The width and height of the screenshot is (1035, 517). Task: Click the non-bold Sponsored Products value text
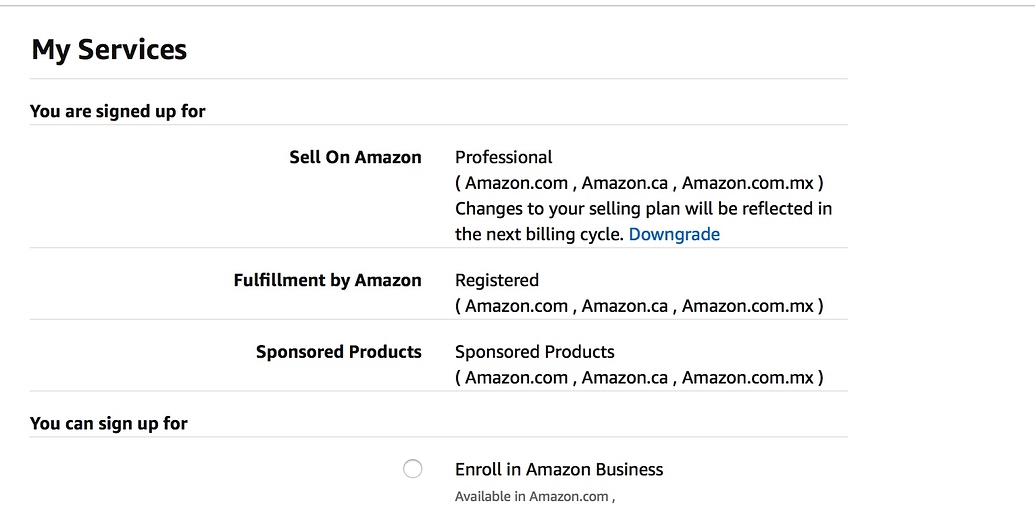click(534, 352)
